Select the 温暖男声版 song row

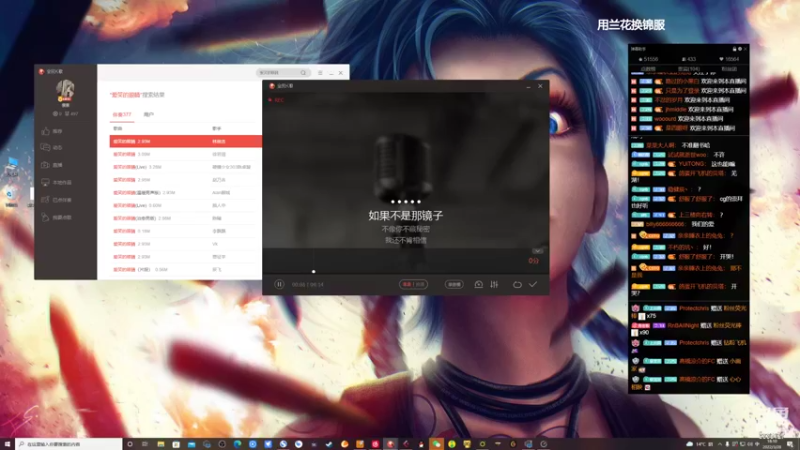click(x=186, y=192)
